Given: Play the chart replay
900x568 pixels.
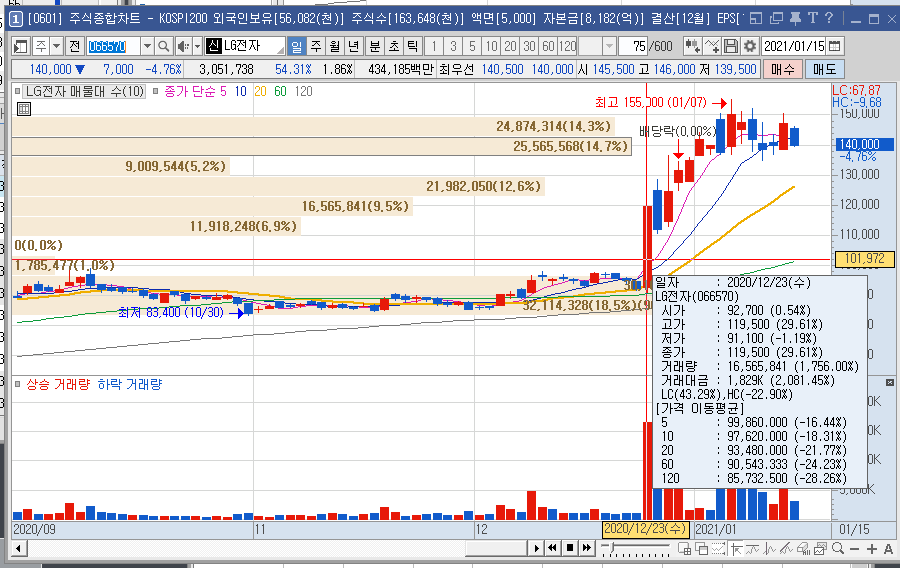Looking at the screenshot, I should [536, 548].
